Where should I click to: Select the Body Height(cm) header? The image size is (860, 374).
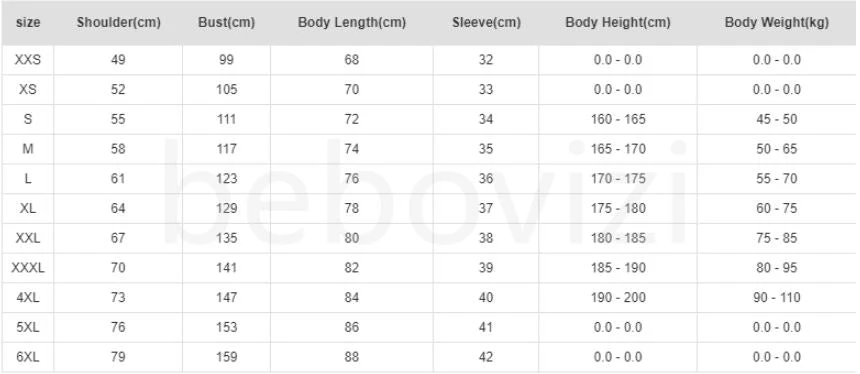[x=618, y=23]
